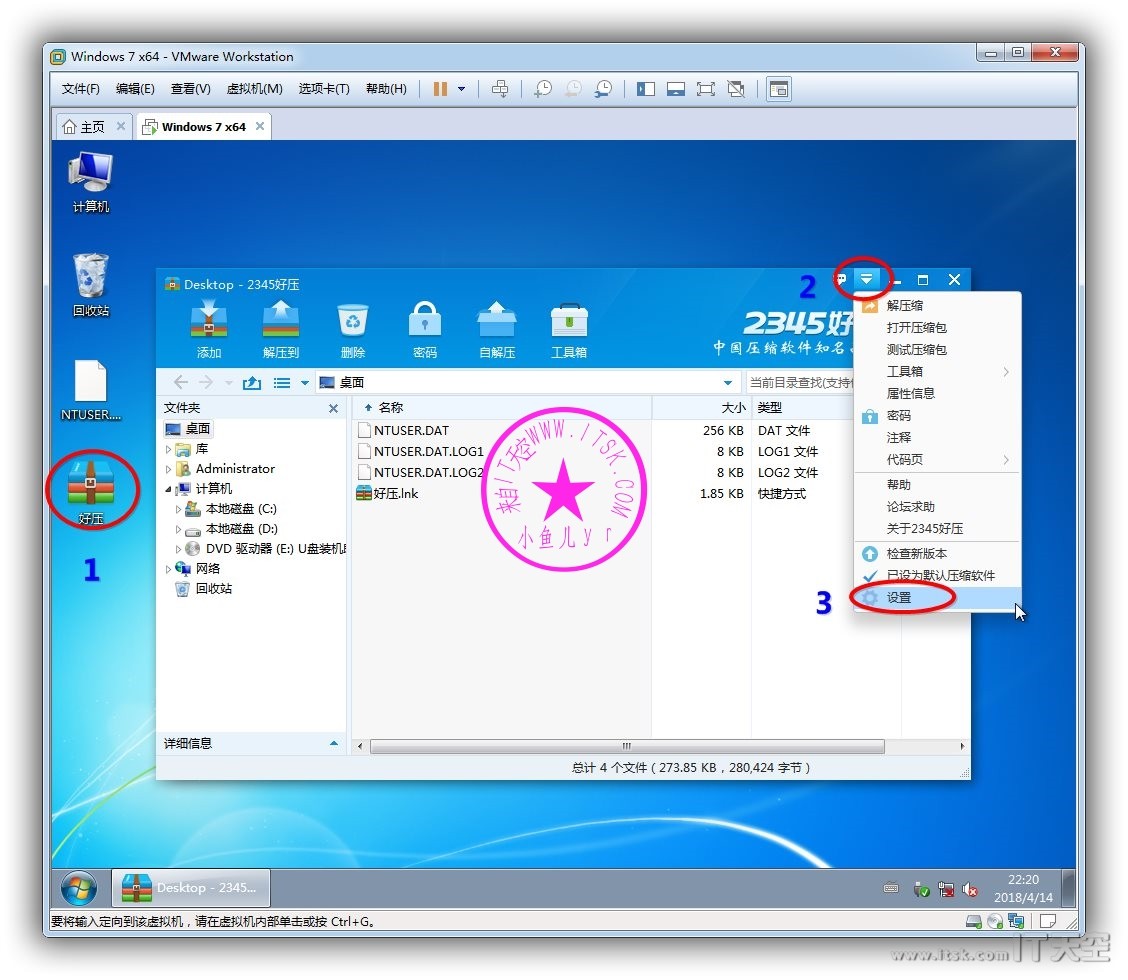Viewport: 1128px width, 980px height.
Task: Click the 密码 (Password) lock icon
Action: click(425, 322)
